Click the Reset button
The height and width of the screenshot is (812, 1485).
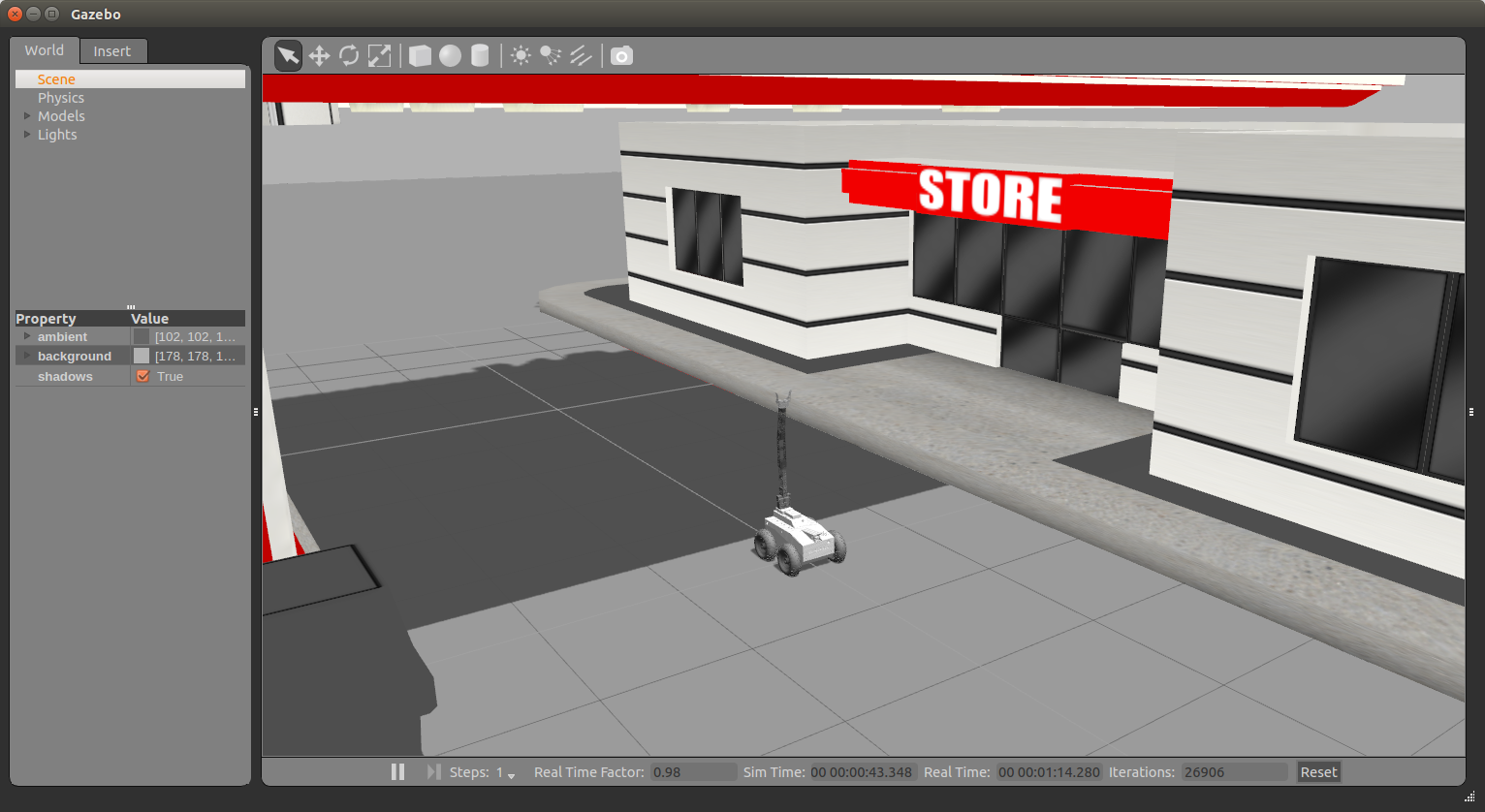coord(1318,772)
